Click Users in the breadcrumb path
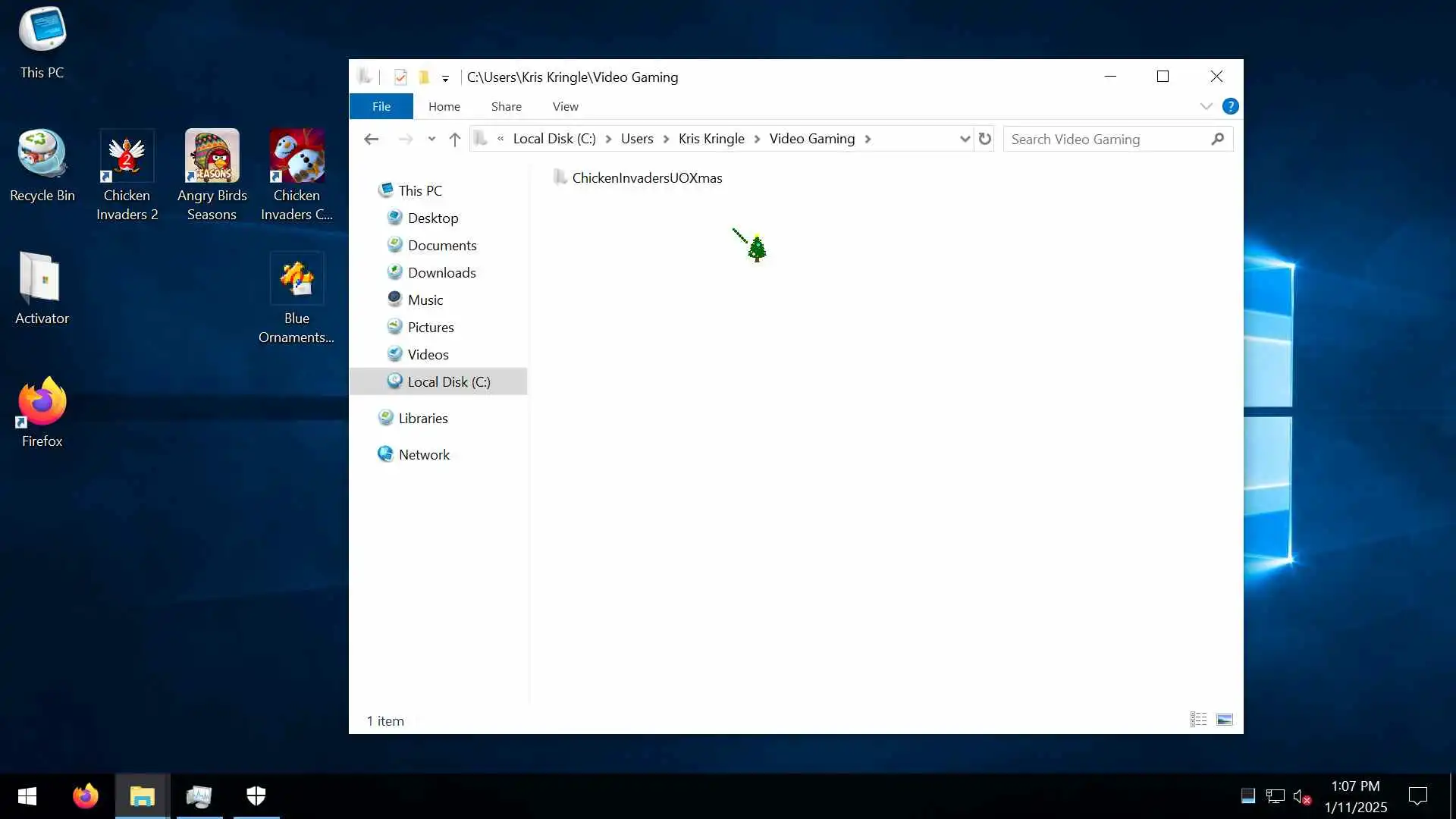 pos(636,139)
